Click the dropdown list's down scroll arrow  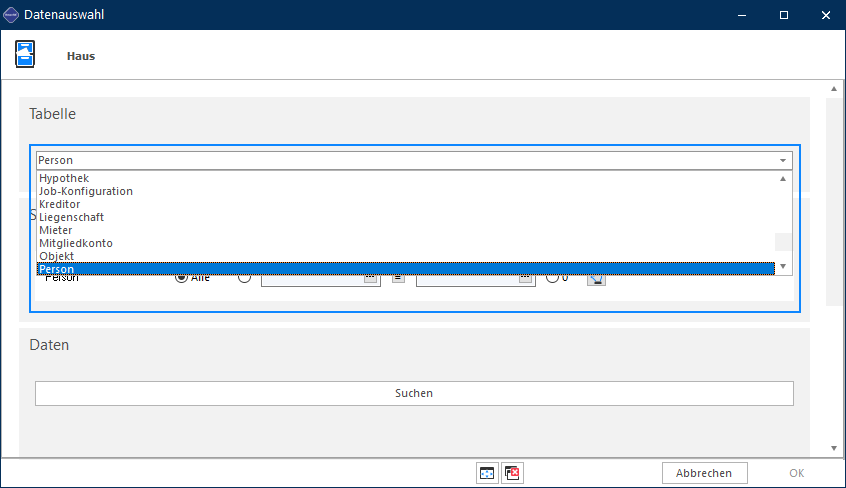(x=783, y=267)
